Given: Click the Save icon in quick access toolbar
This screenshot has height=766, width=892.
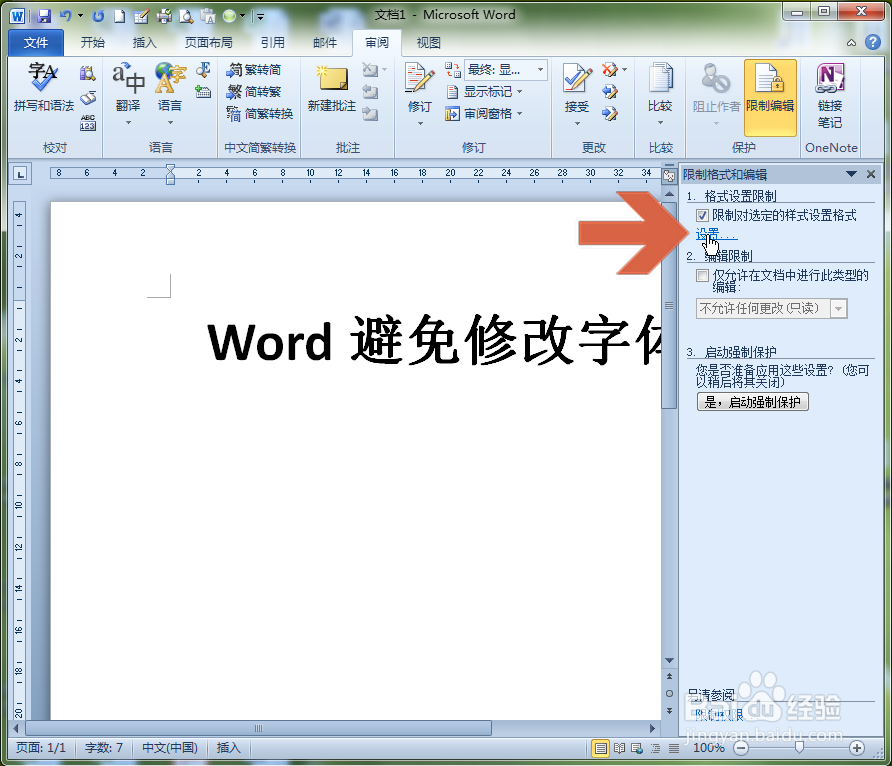Looking at the screenshot, I should click(44, 16).
